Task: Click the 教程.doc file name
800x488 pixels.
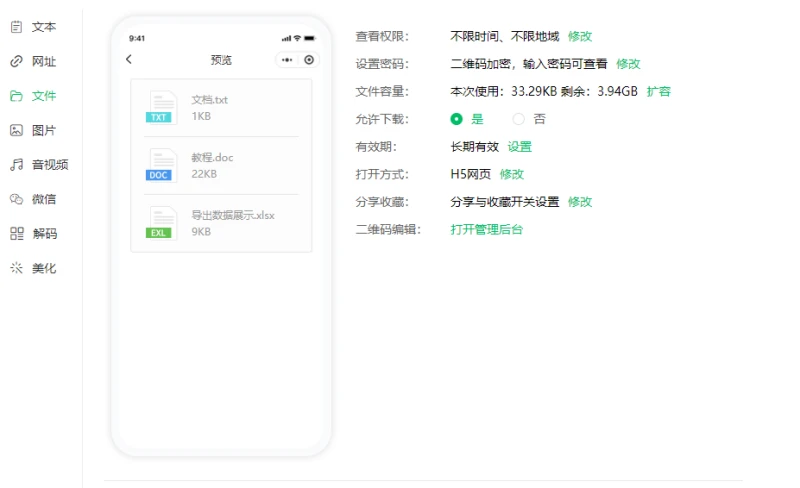Action: coord(212,157)
